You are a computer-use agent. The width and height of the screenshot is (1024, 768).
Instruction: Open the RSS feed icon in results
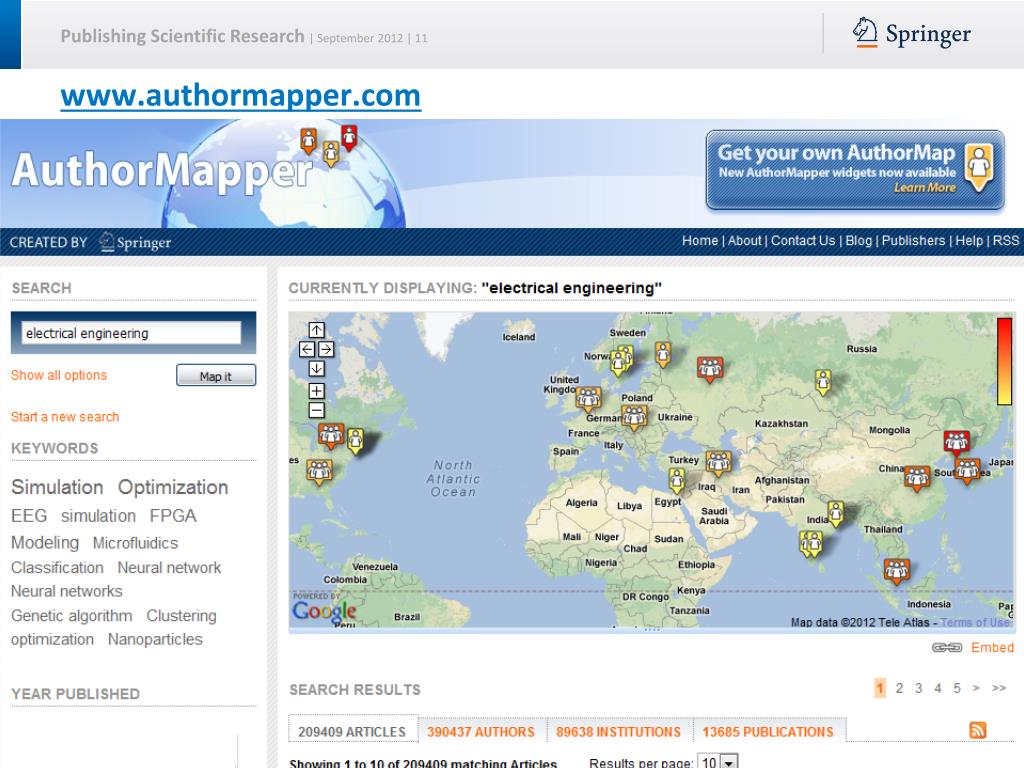(x=979, y=731)
